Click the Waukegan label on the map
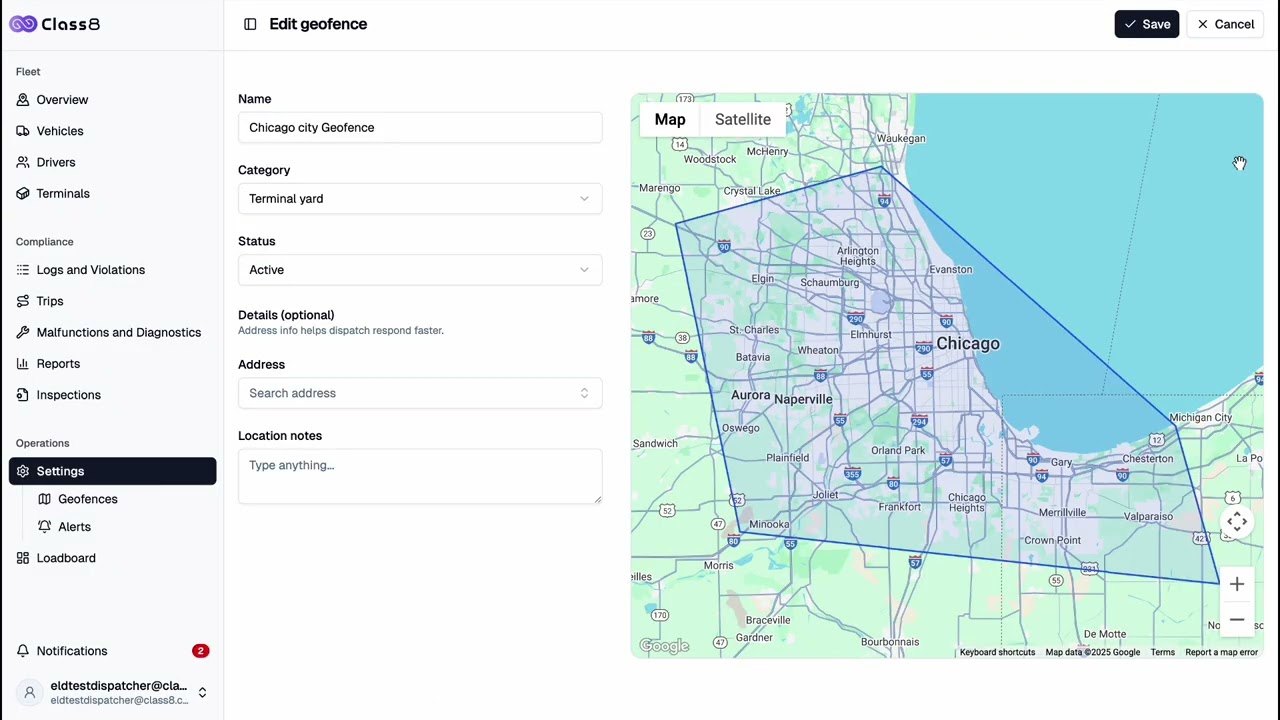Screen dimensions: 1280x720 point(901,139)
